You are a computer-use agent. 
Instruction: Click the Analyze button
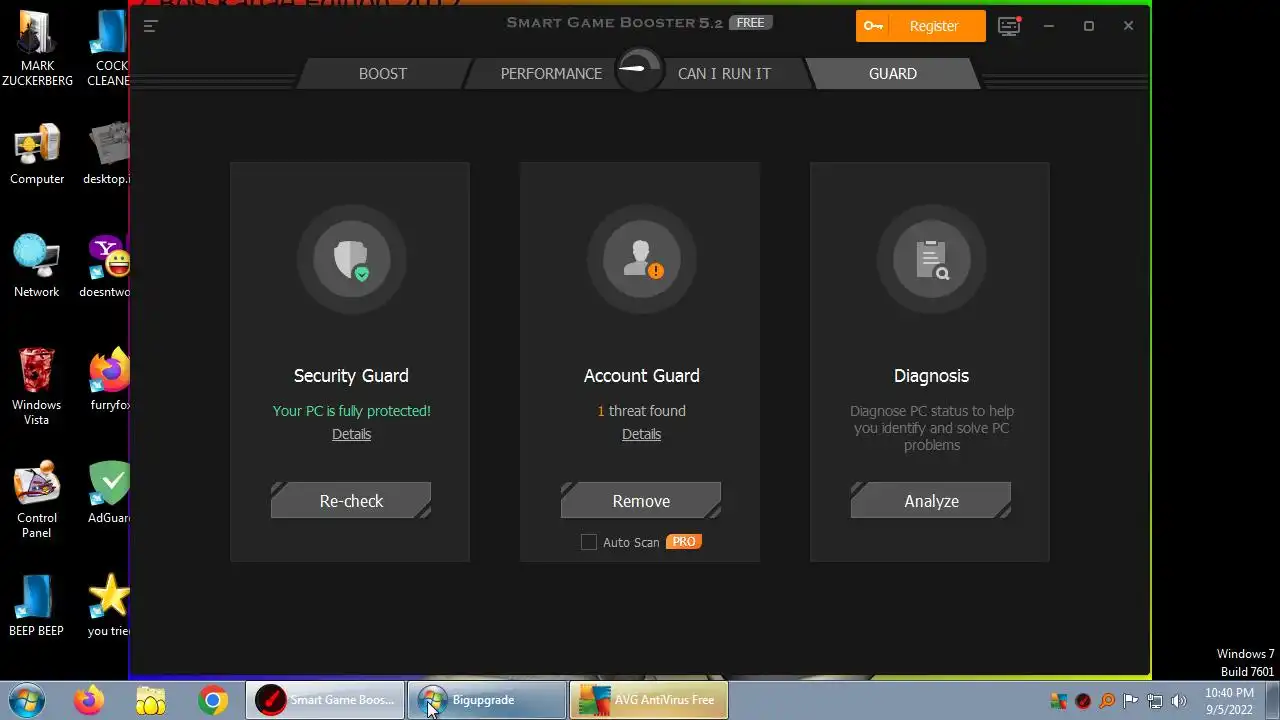pos(931,501)
